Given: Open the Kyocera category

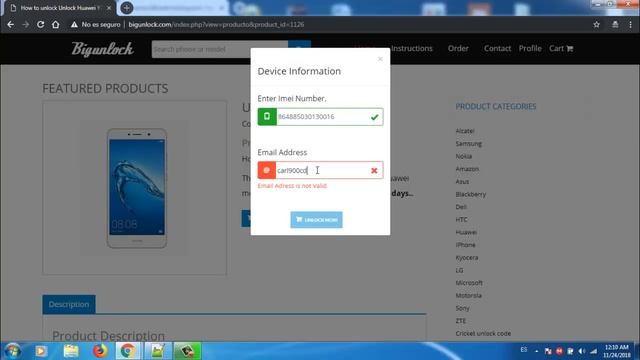Looking at the screenshot, I should click(x=467, y=258).
